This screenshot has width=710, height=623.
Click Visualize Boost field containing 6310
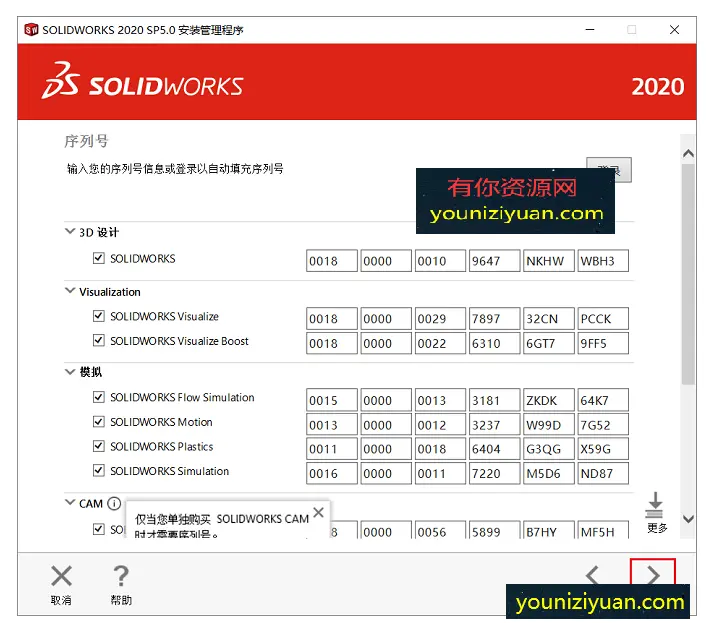click(494, 343)
